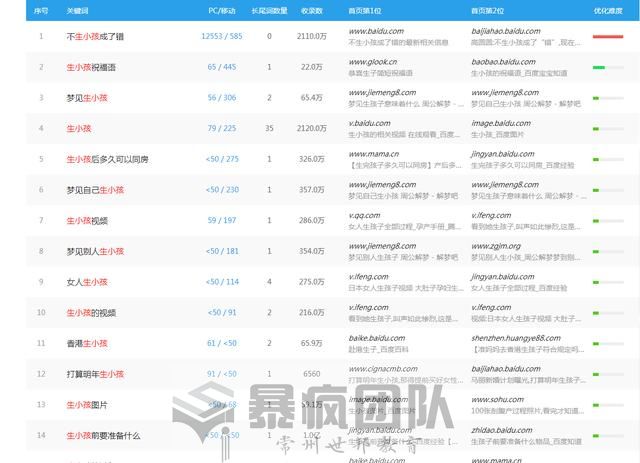Image resolution: width=640 pixels, height=463 pixels.
Task: Open keyword 打算明年生小孩
Action: (x=95, y=374)
